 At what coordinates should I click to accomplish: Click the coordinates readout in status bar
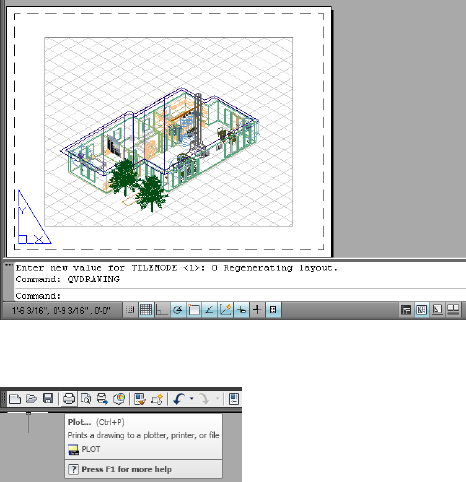[61, 311]
